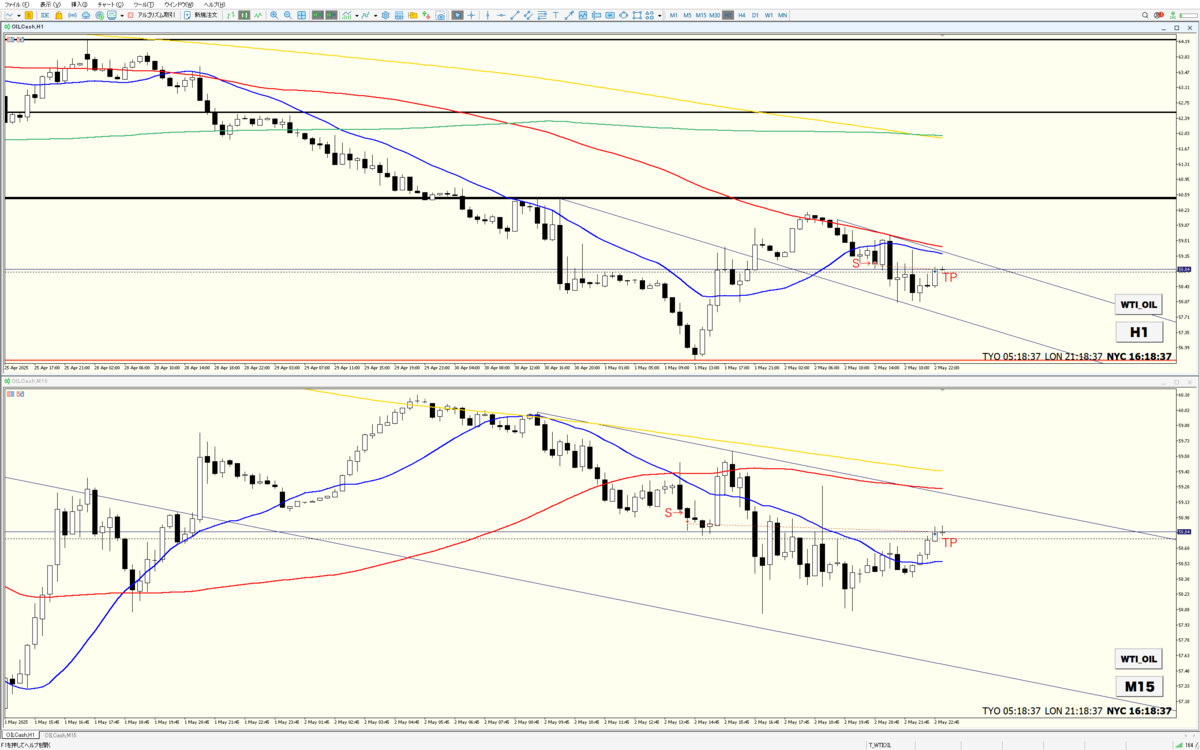1200x750 pixels.
Task: Switch timeframe to M1
Action: pyautogui.click(x=673, y=15)
